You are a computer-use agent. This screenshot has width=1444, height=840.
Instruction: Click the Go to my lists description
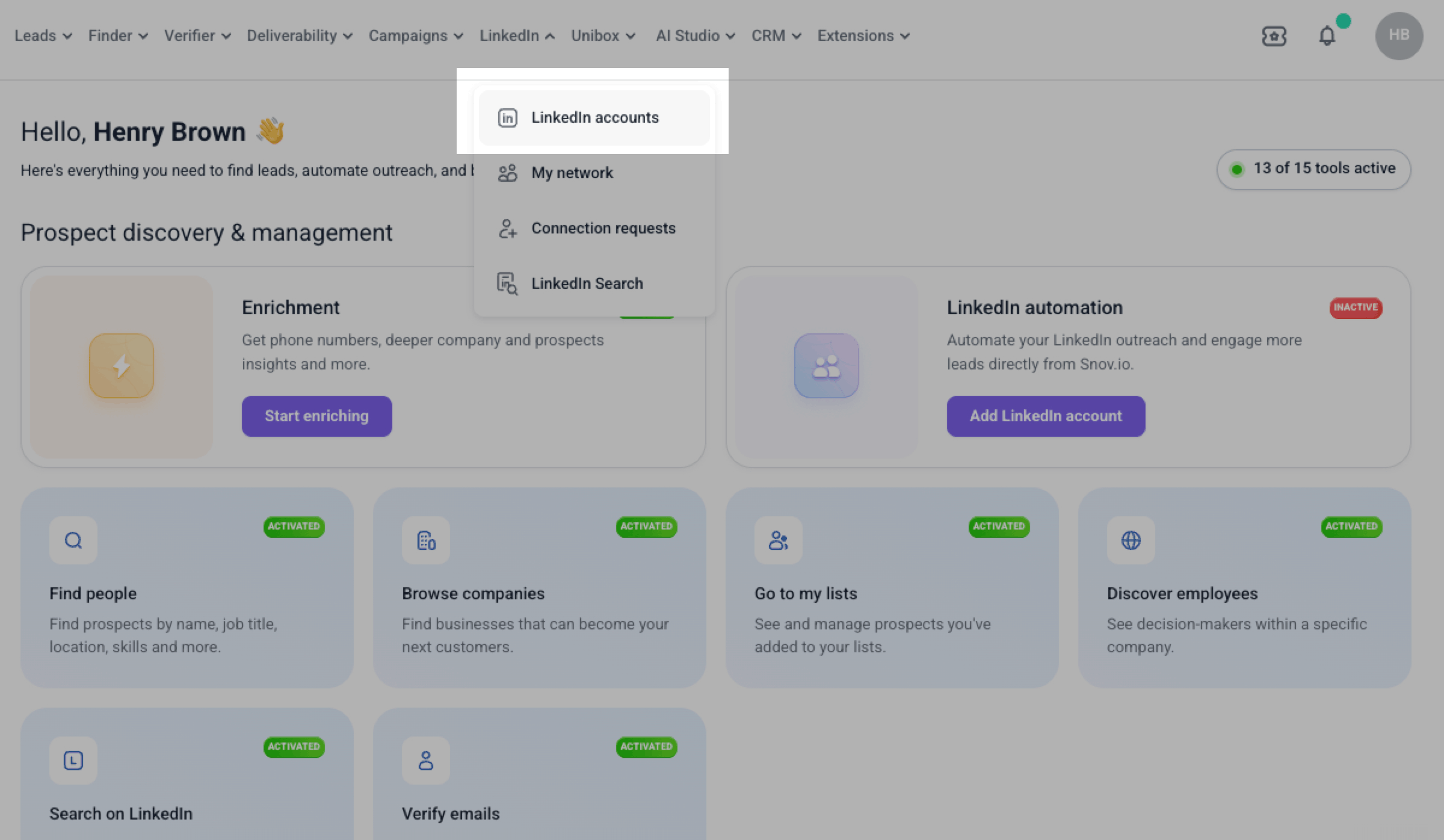pos(873,635)
